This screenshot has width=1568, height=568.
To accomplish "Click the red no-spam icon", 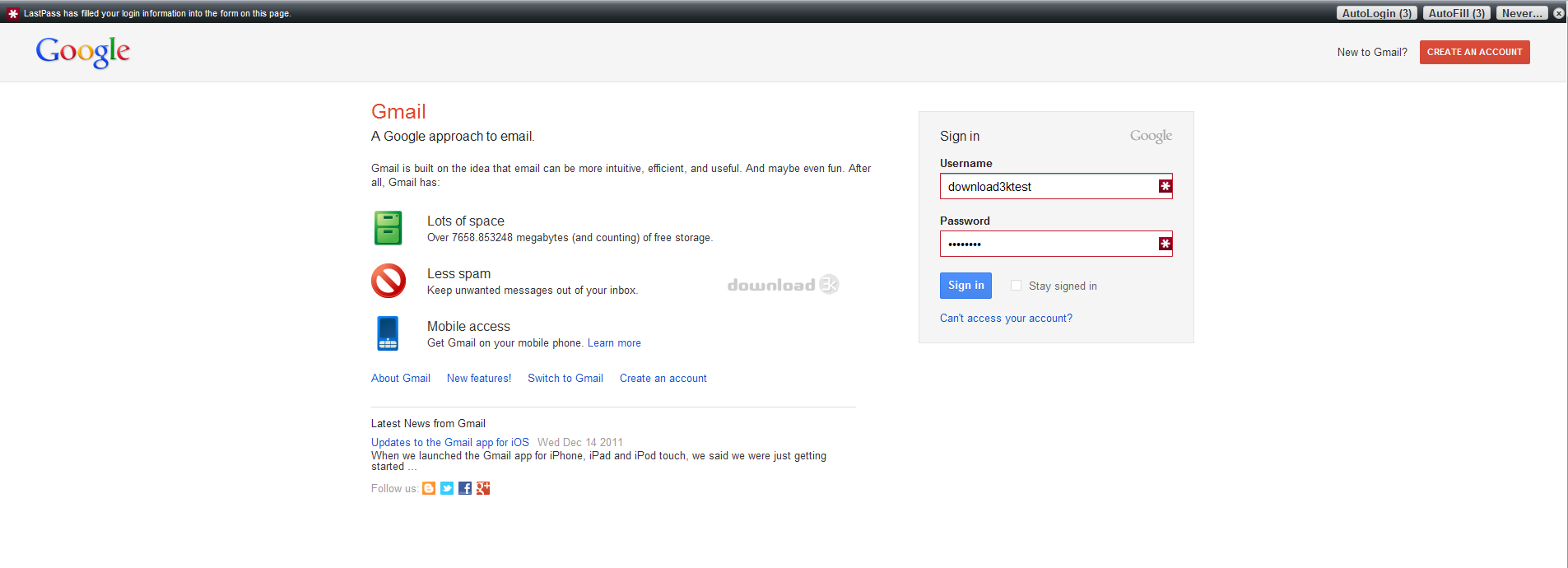I will tap(389, 281).
